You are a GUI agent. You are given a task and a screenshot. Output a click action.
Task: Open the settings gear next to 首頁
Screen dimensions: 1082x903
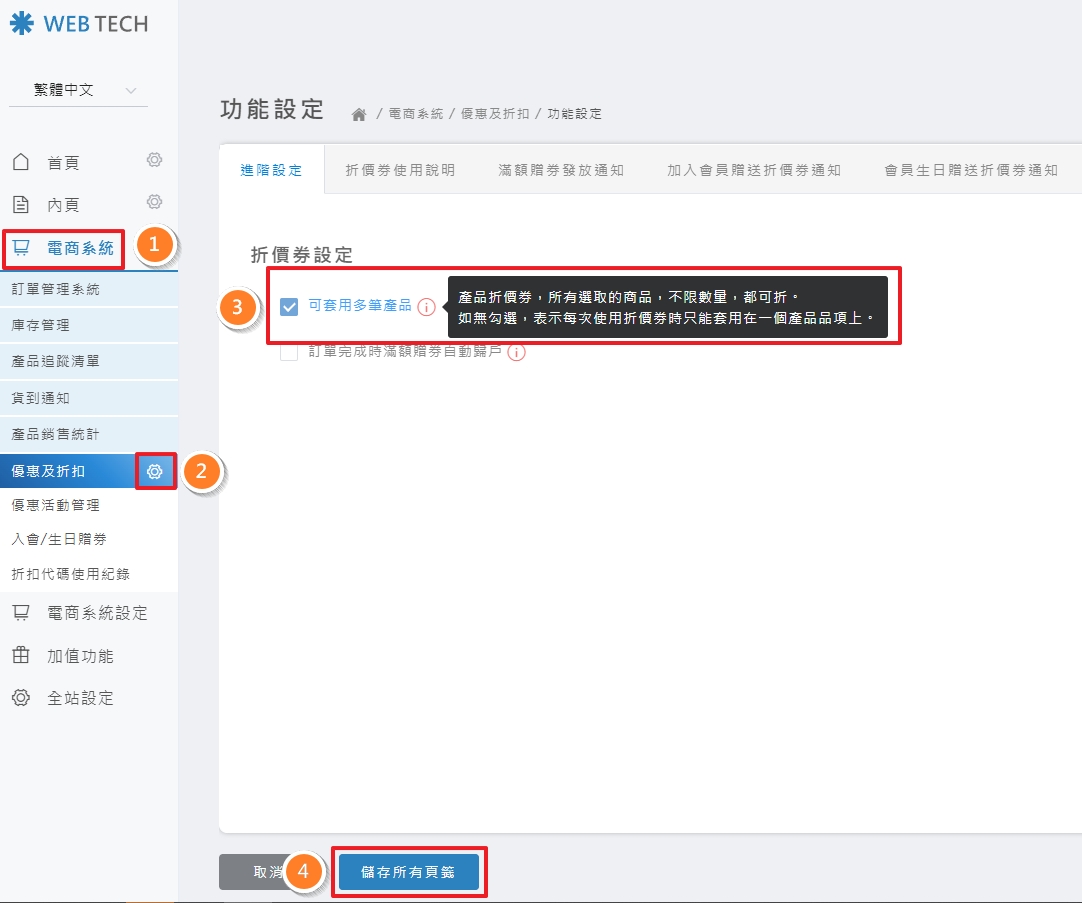[154, 160]
